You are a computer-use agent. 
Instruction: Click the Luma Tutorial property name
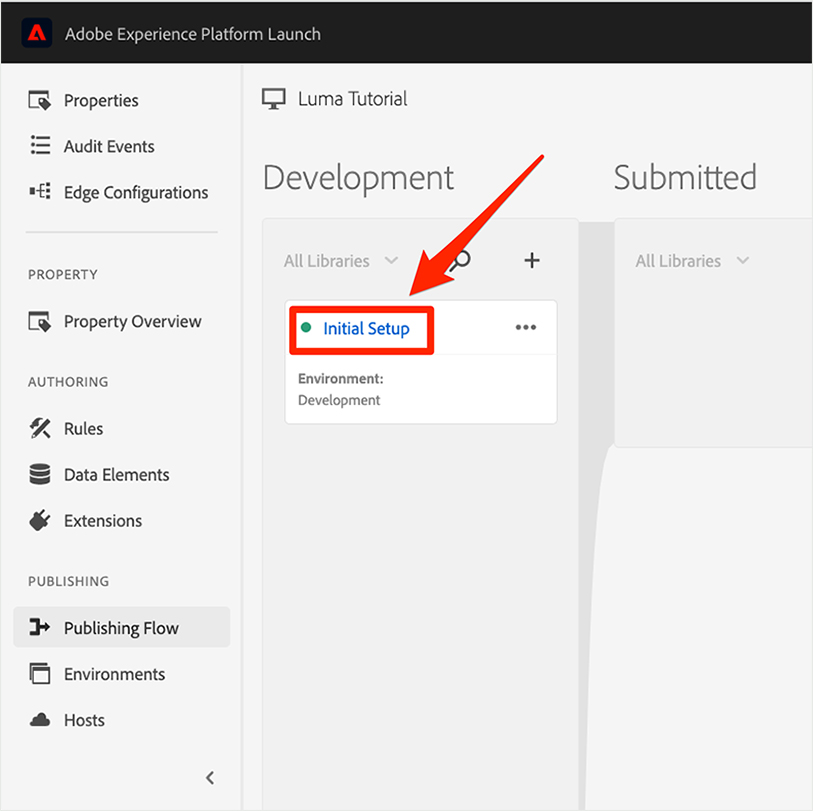tap(353, 99)
